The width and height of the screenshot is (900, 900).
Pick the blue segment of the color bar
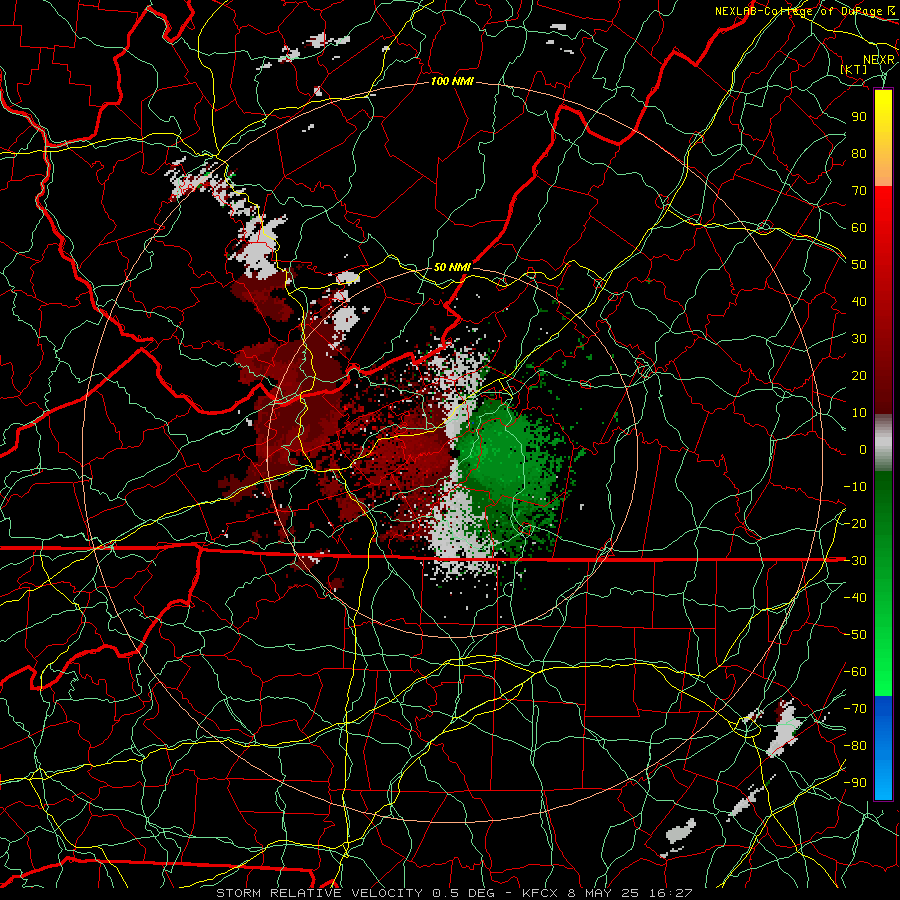[x=883, y=747]
